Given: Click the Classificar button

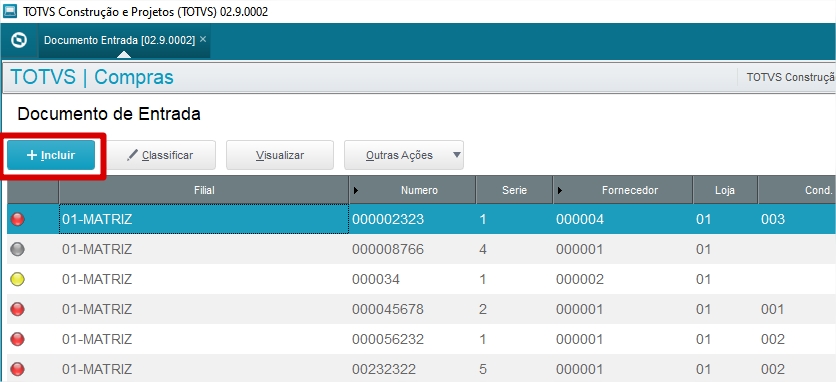Looking at the screenshot, I should click(x=162, y=155).
